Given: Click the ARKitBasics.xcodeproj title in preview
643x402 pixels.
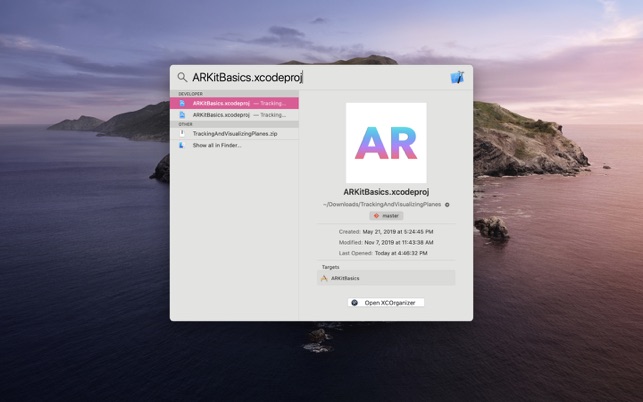Looking at the screenshot, I should pos(386,192).
